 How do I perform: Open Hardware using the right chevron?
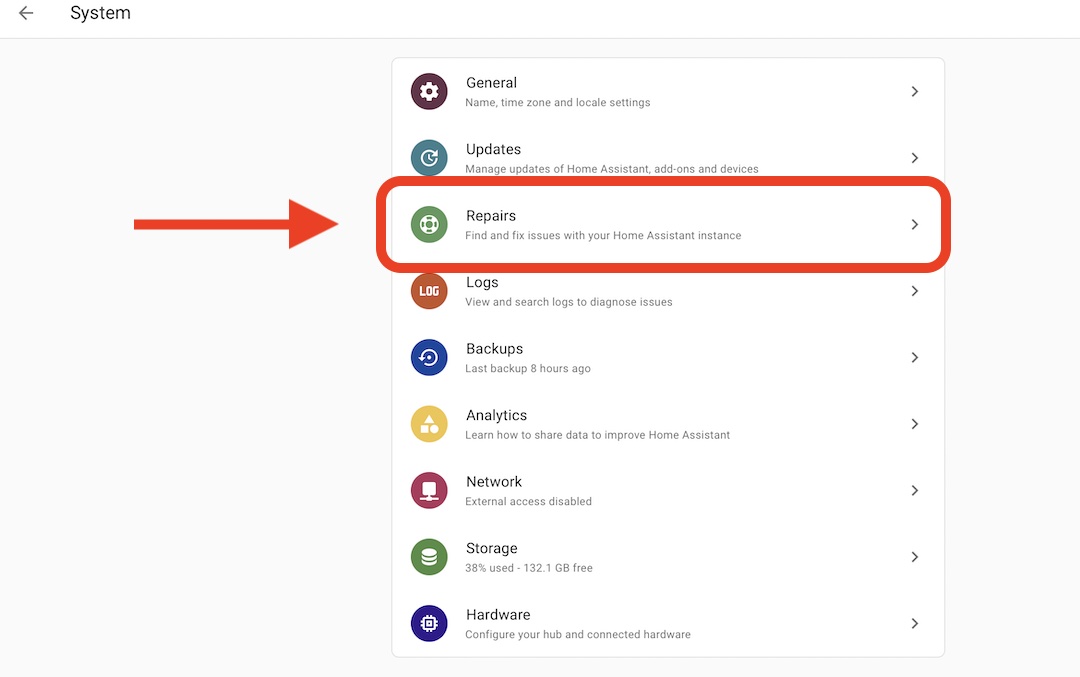tap(915, 623)
